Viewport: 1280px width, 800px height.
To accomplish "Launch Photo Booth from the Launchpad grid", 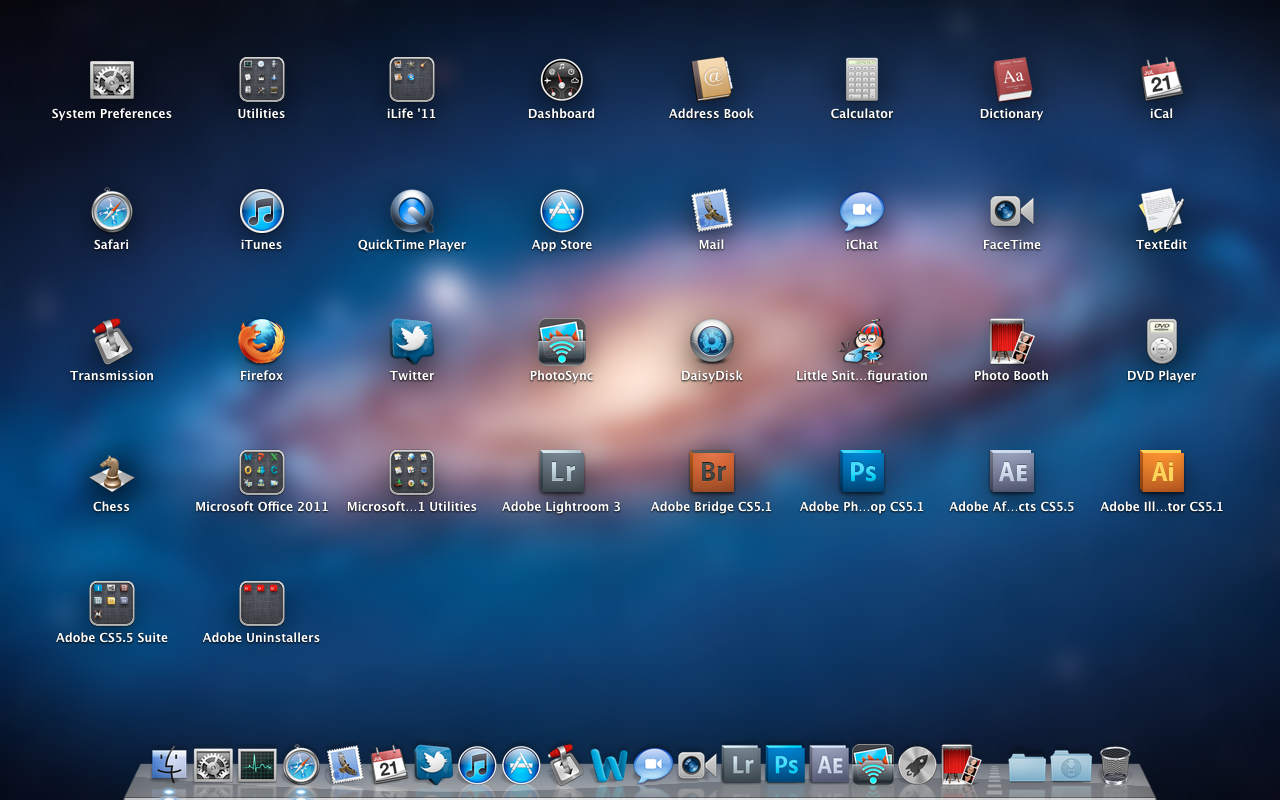I will click(x=1012, y=342).
